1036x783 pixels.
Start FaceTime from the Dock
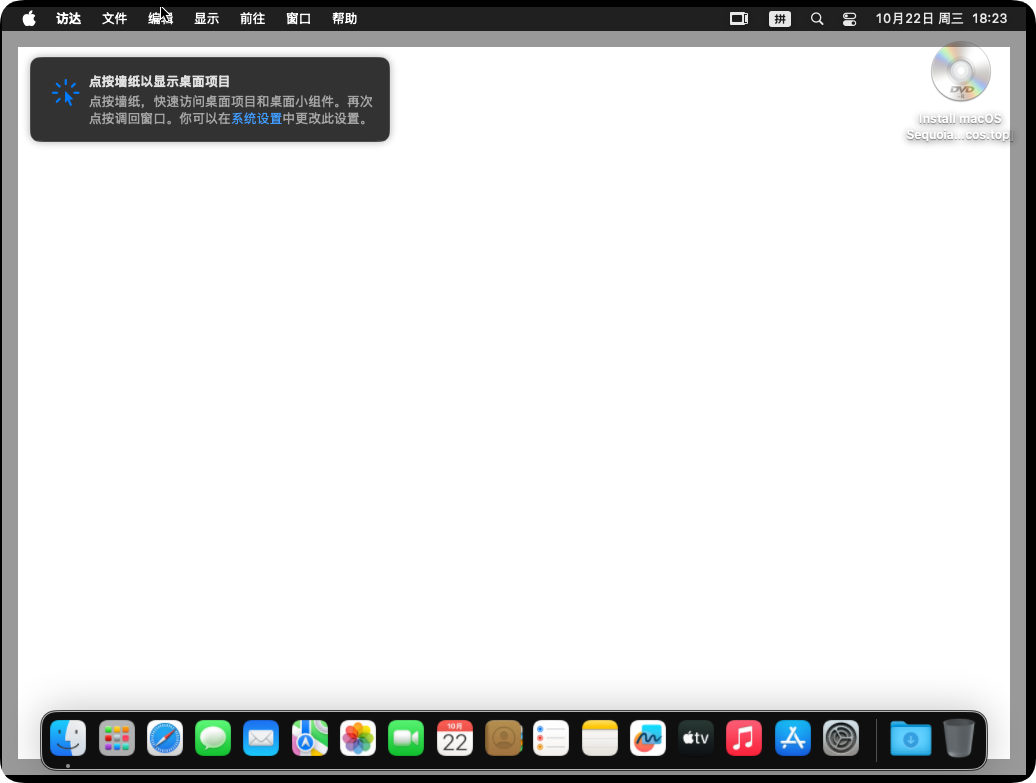coord(406,738)
